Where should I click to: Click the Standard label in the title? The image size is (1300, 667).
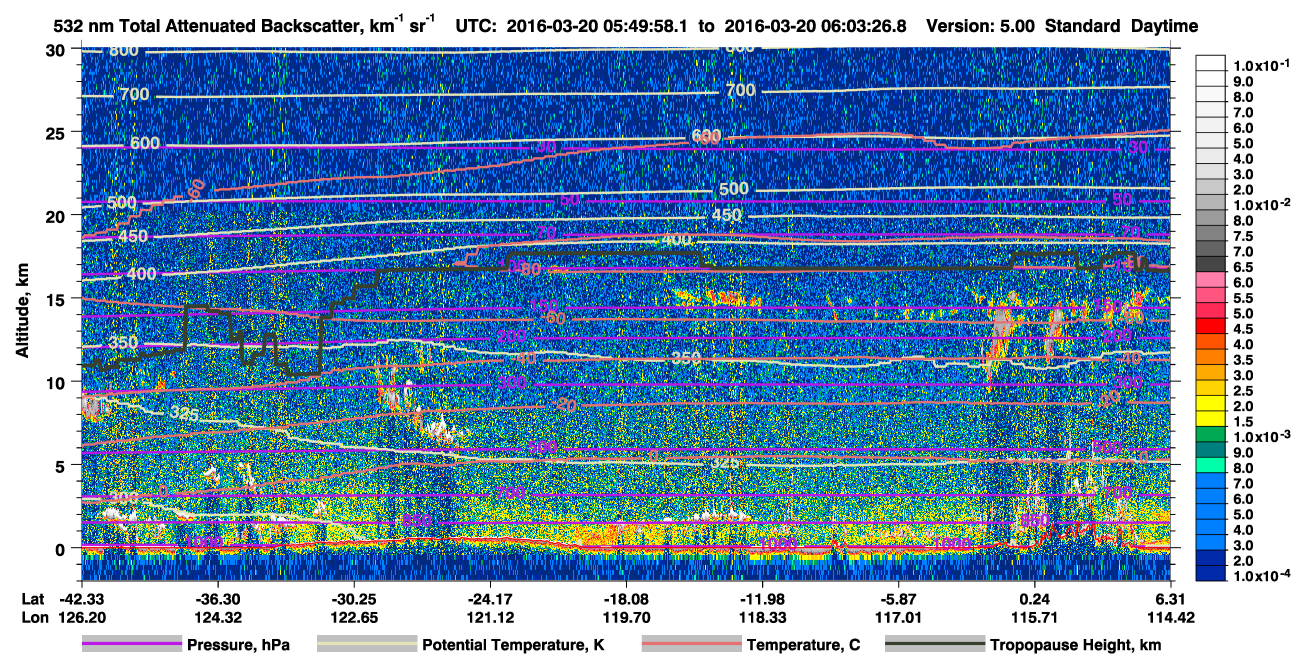[x=1083, y=26]
